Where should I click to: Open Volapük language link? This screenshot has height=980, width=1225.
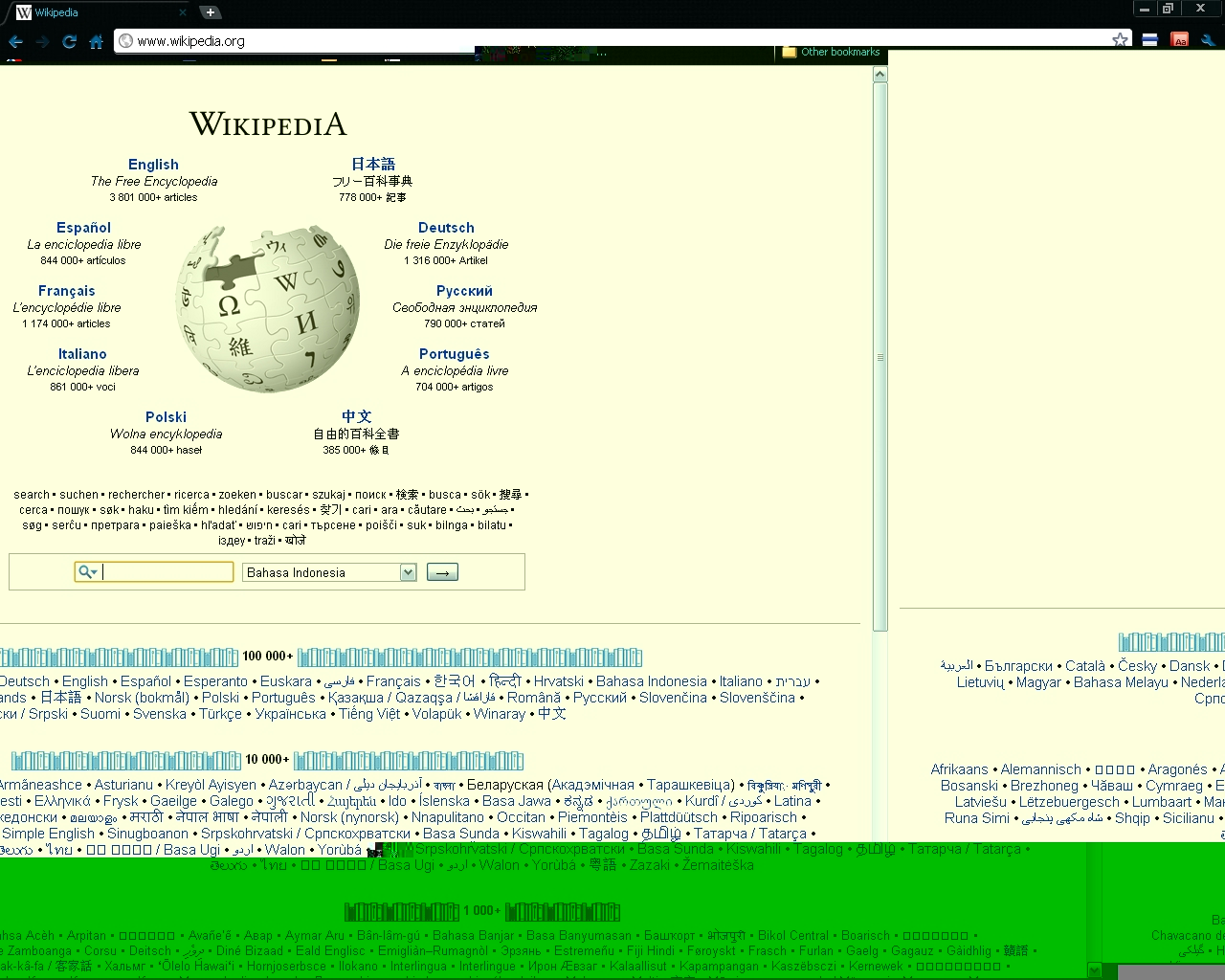436,714
